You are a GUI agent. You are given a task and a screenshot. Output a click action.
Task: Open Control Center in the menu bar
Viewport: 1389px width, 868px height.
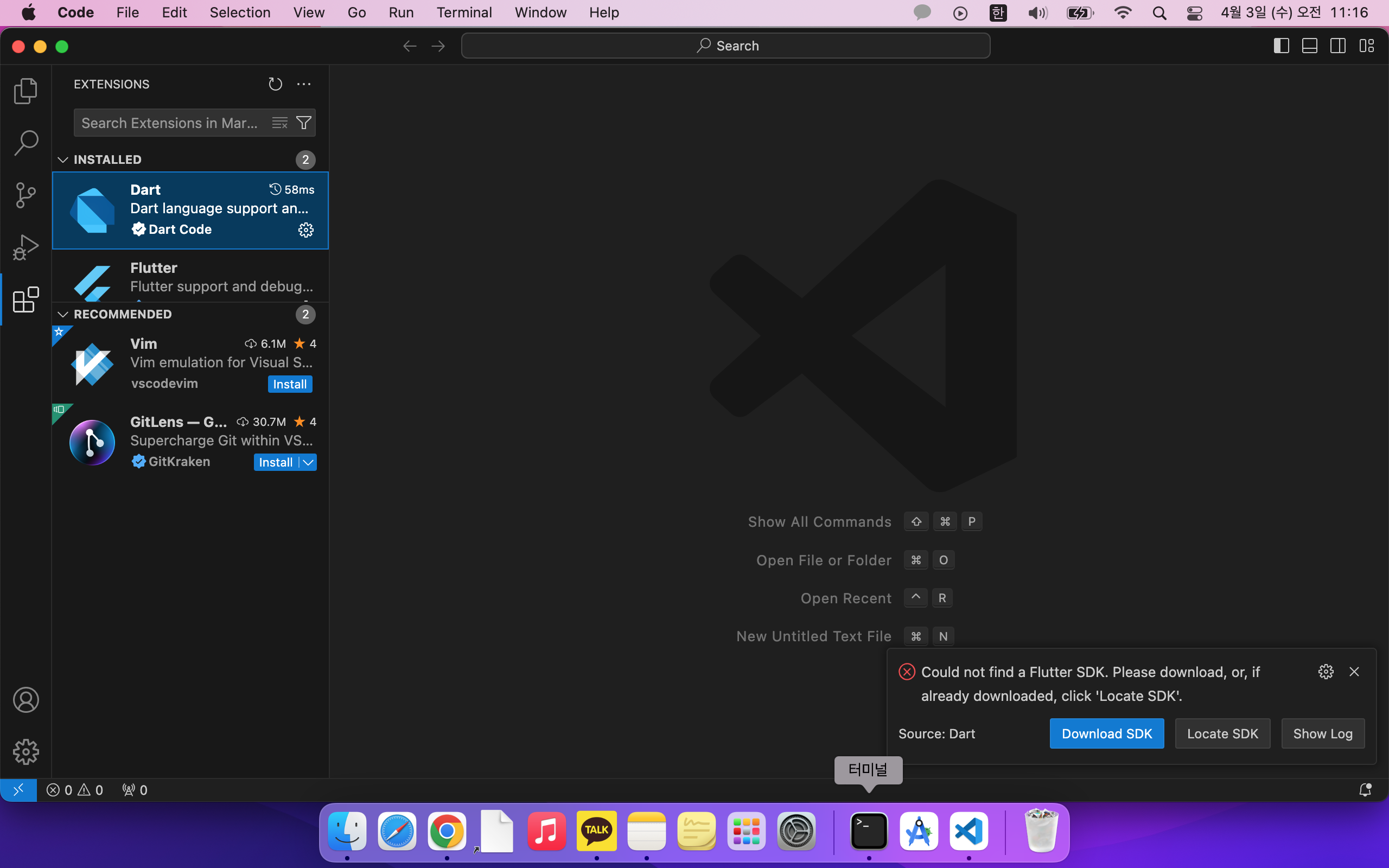pyautogui.click(x=1194, y=12)
